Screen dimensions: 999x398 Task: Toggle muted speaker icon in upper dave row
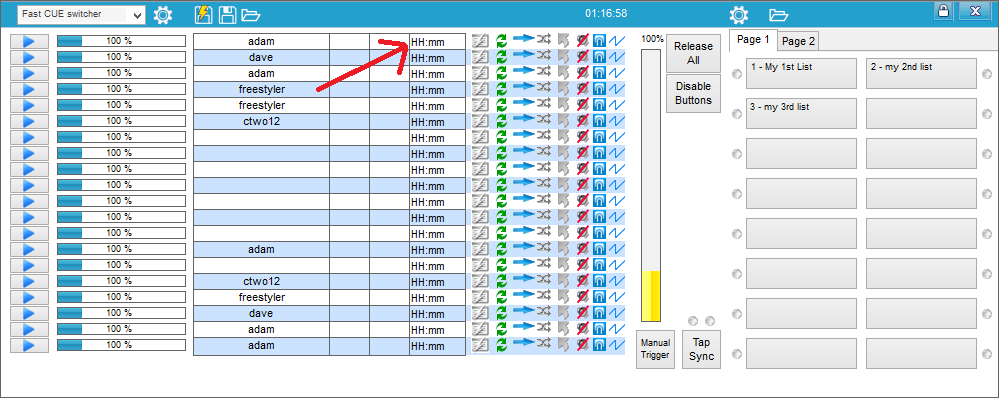[x=582, y=57]
